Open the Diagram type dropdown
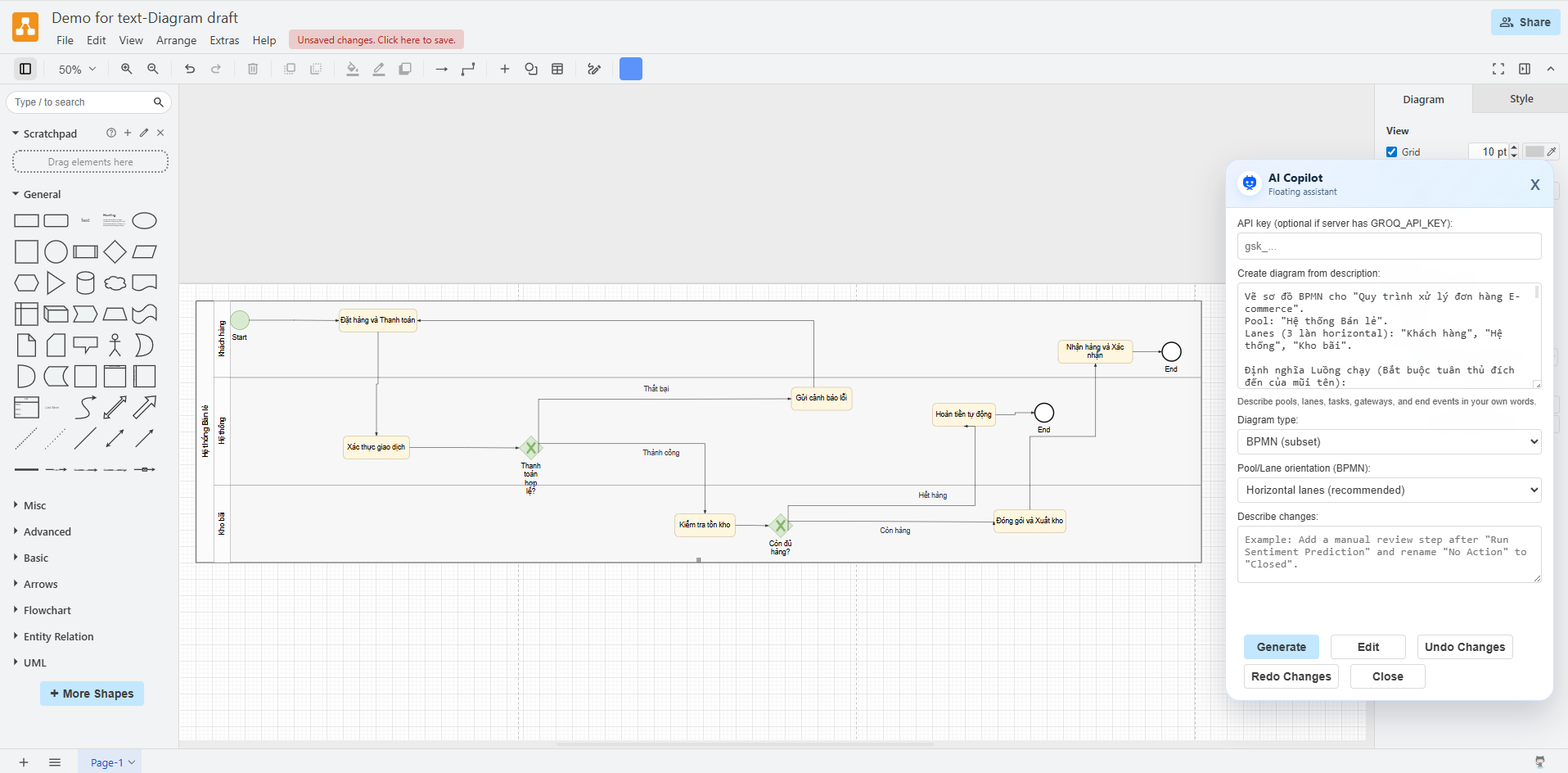Screen dimensions: 1568x773 click(1389, 442)
